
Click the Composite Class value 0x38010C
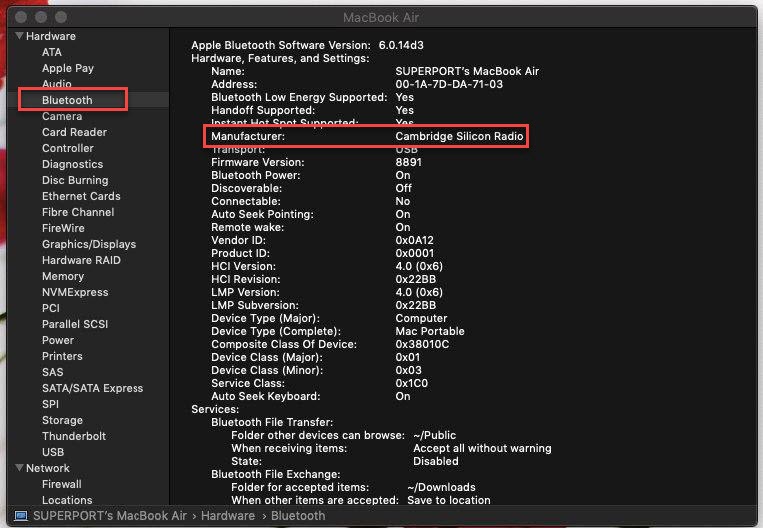422,344
